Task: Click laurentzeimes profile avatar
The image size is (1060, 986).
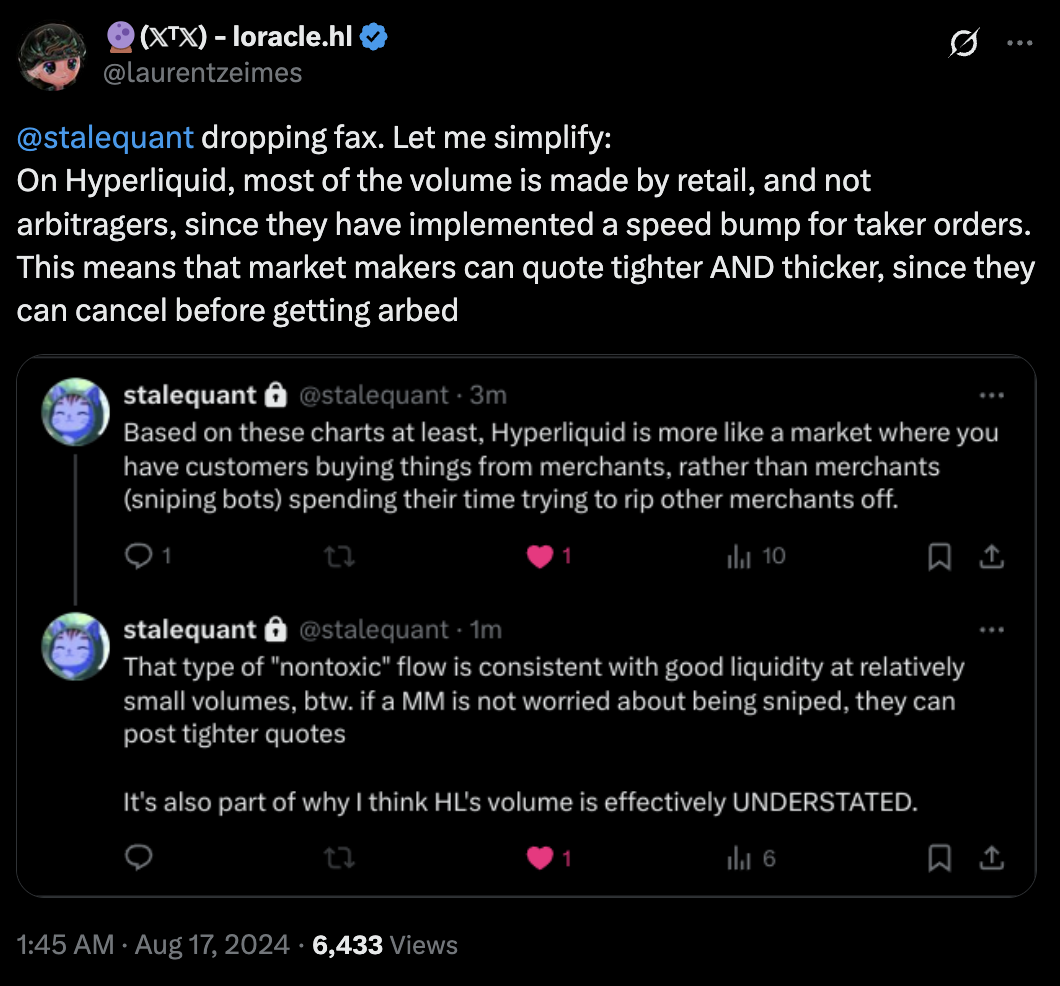Action: pyautogui.click(x=52, y=55)
